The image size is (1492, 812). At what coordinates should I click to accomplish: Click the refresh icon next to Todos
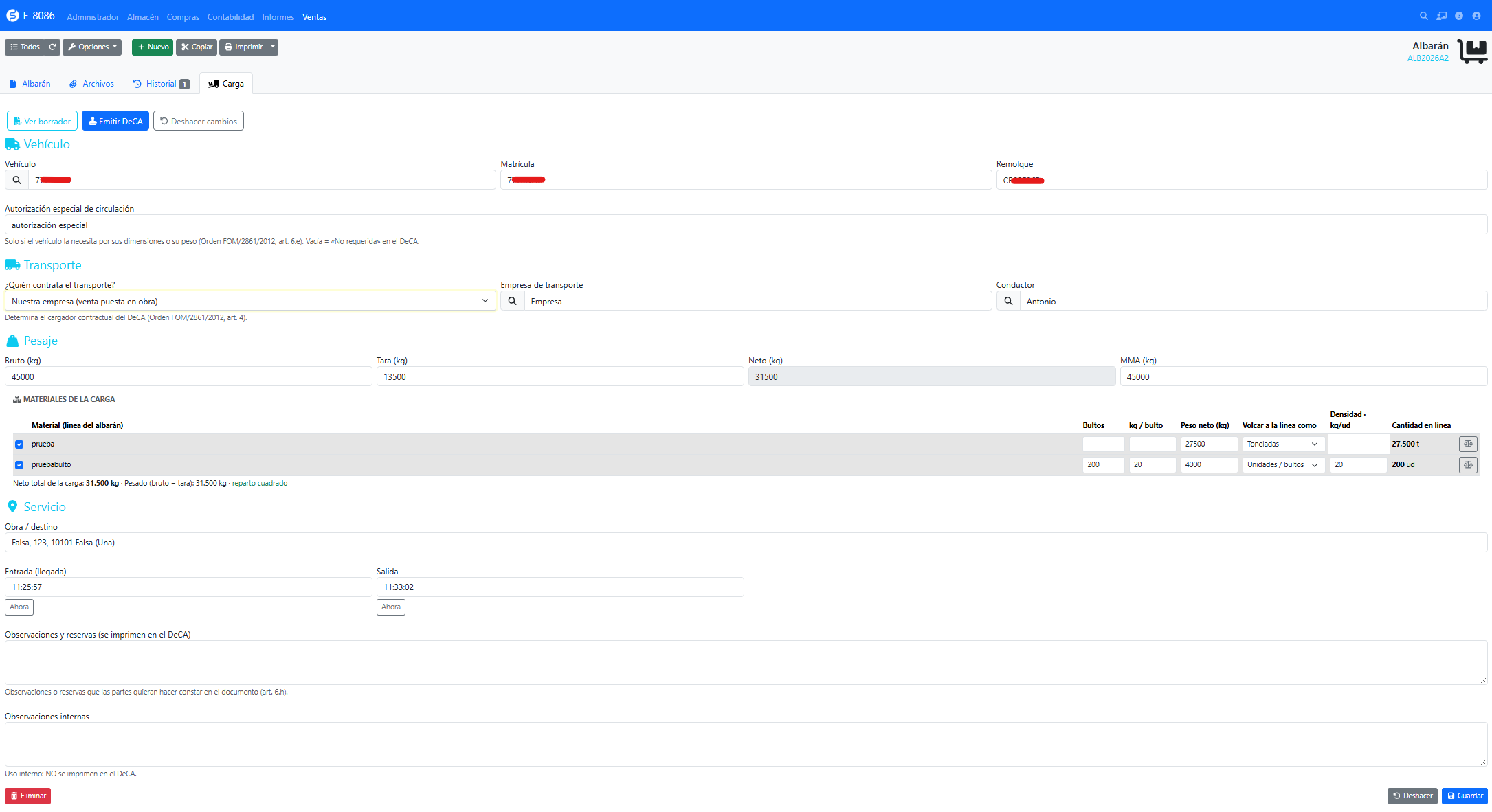[x=52, y=47]
